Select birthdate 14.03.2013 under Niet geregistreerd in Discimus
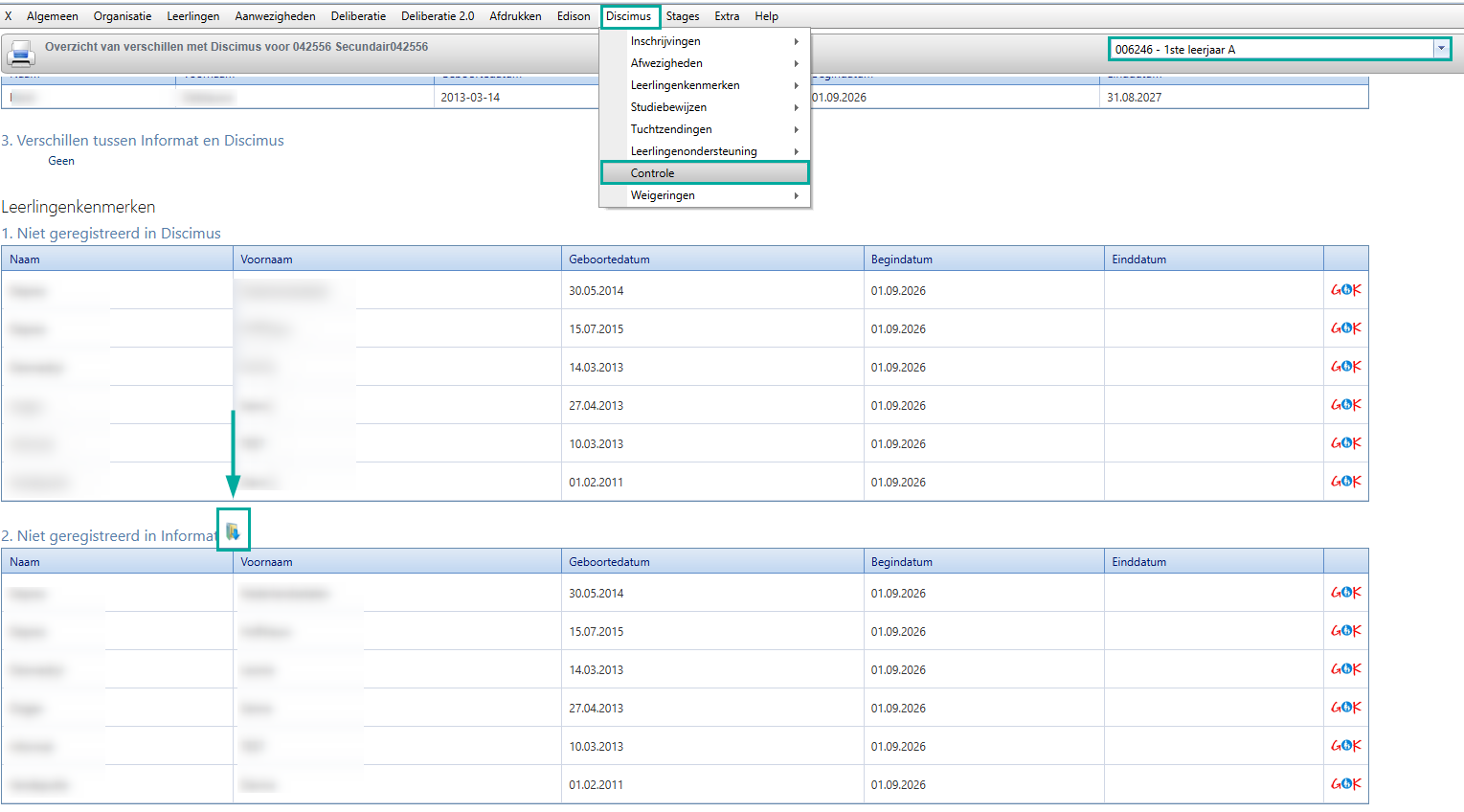Image resolution: width=1464 pixels, height=812 pixels. 597,368
